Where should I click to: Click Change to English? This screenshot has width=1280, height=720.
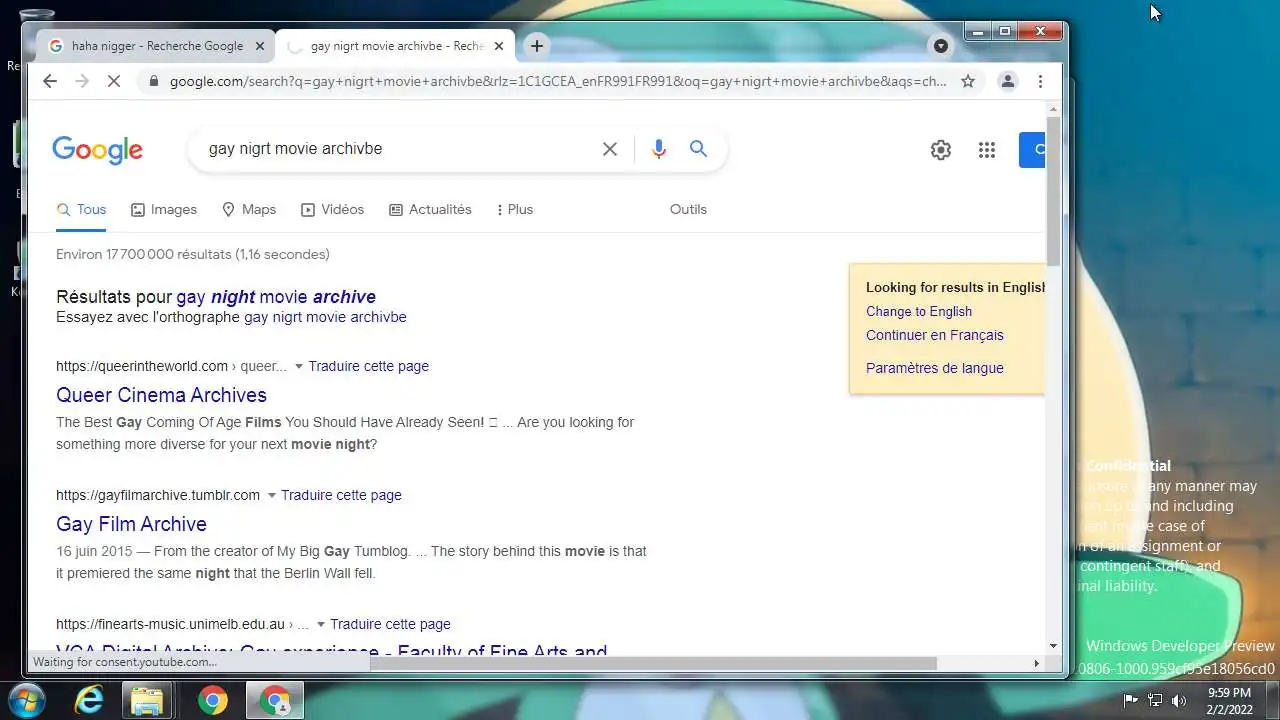point(919,311)
